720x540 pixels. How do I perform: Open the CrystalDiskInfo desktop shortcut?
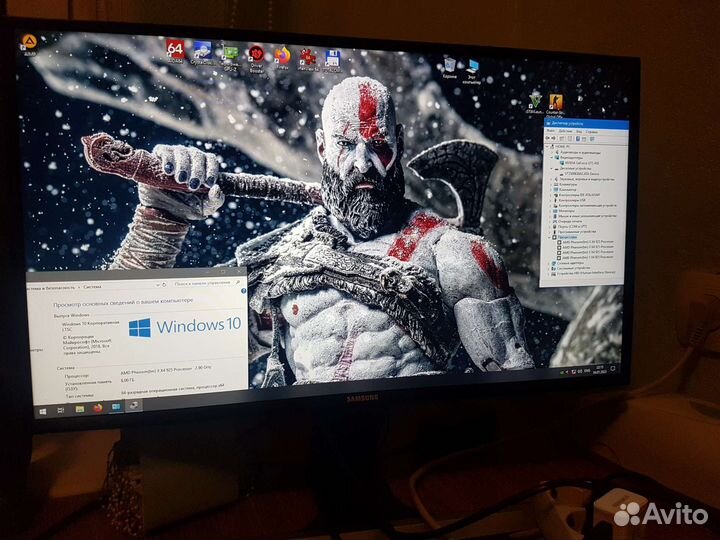202,53
